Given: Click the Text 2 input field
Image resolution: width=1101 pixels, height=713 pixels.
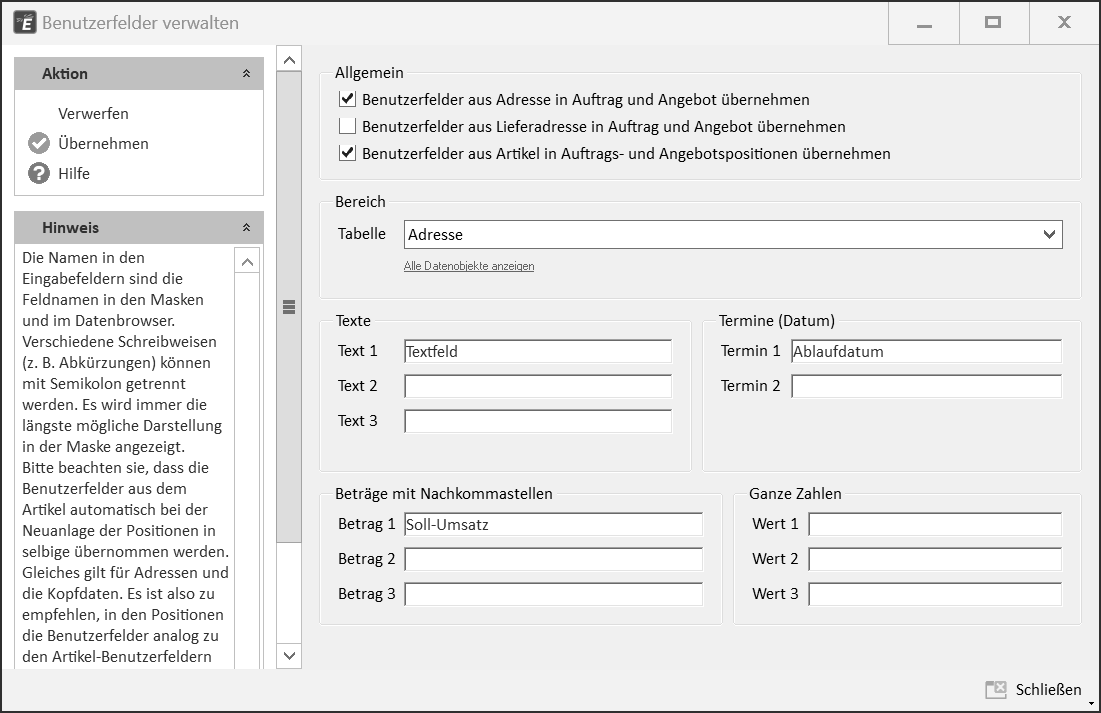Looking at the screenshot, I should [x=538, y=386].
